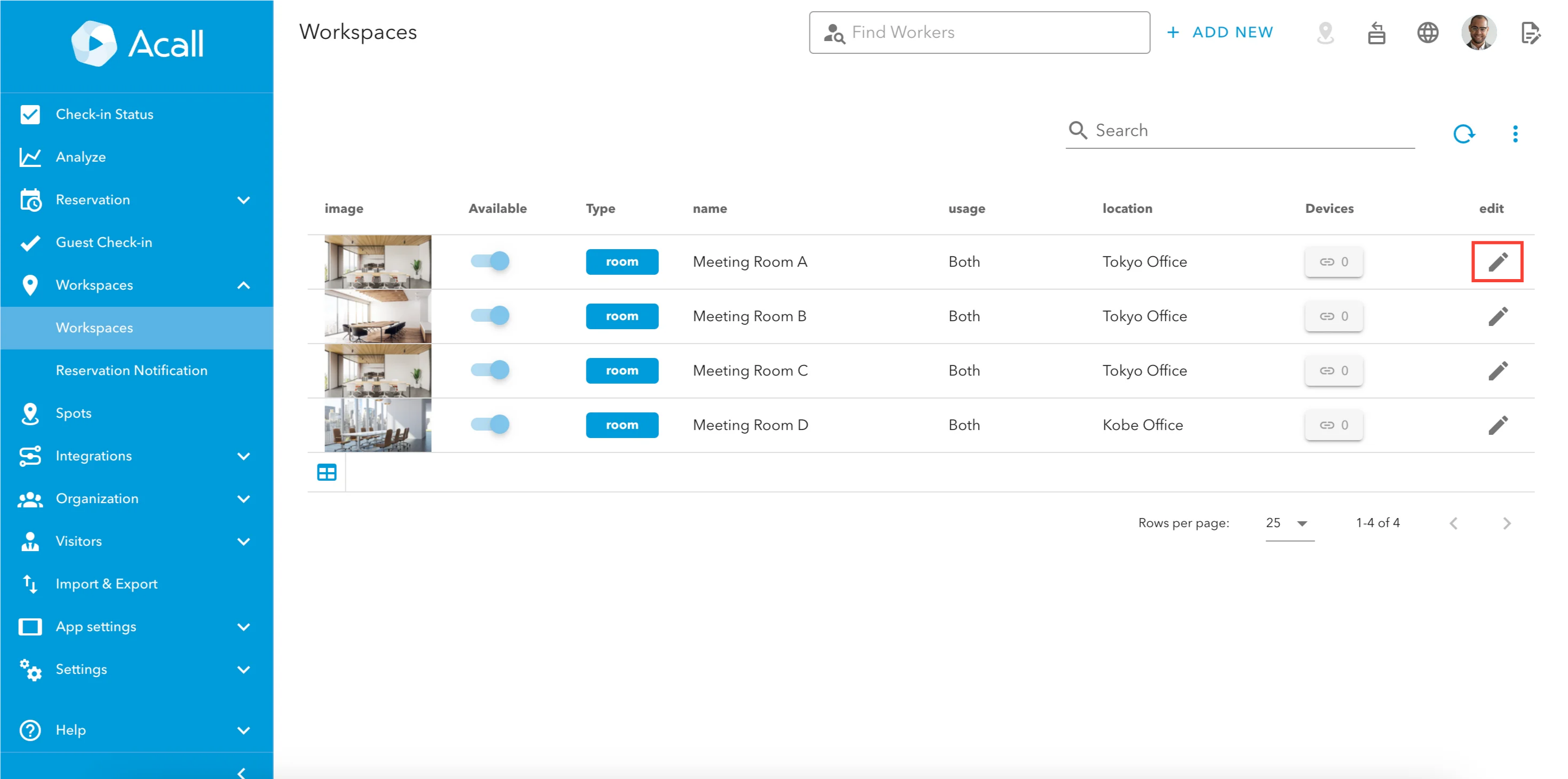The height and width of the screenshot is (779, 1568).
Task: Expand the Help menu chevron
Action: (x=243, y=730)
